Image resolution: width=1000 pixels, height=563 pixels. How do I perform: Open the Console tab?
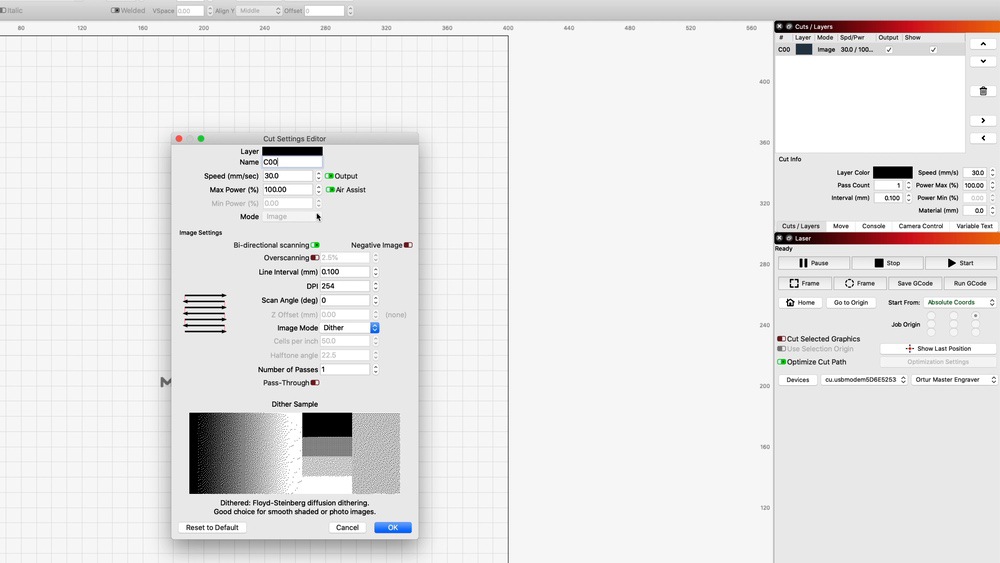[873, 226]
